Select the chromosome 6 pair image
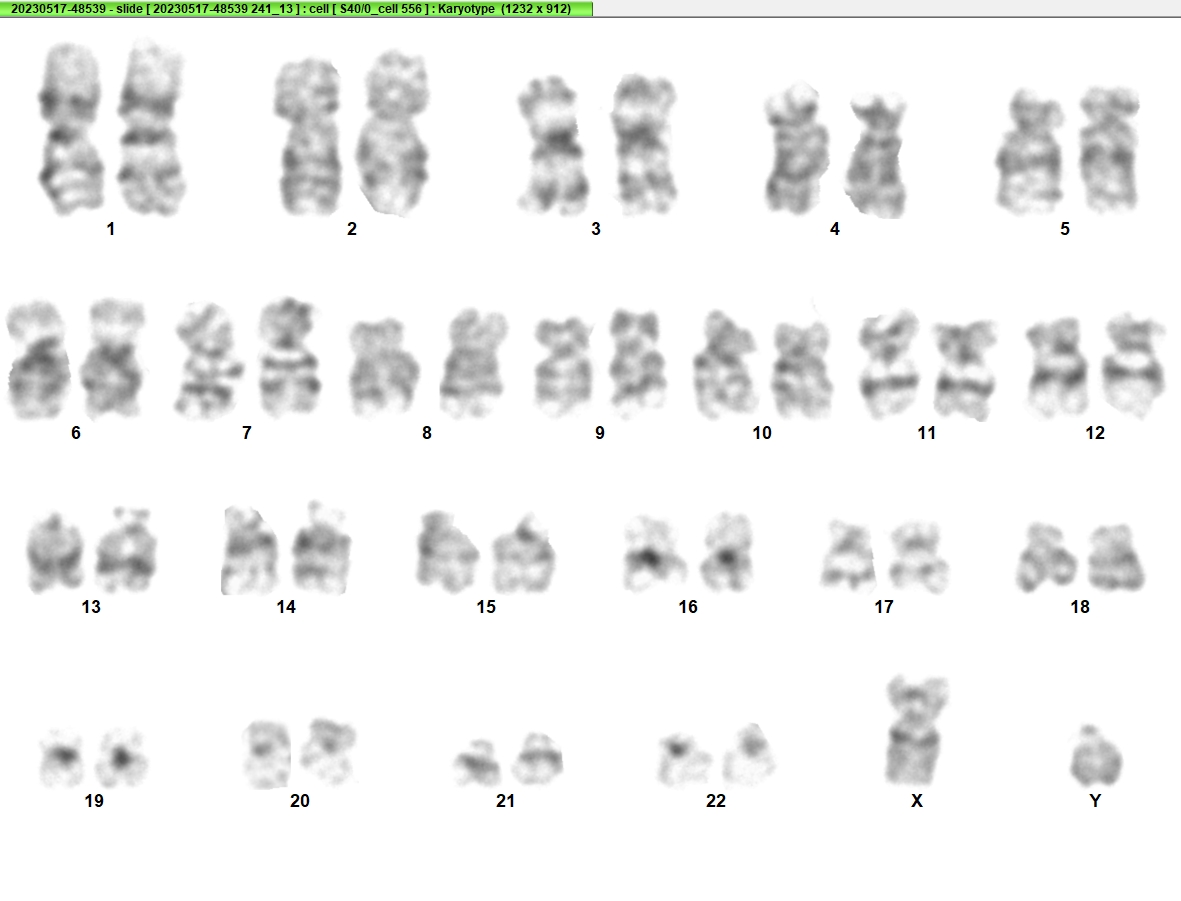This screenshot has height=901, width=1181. (76, 359)
